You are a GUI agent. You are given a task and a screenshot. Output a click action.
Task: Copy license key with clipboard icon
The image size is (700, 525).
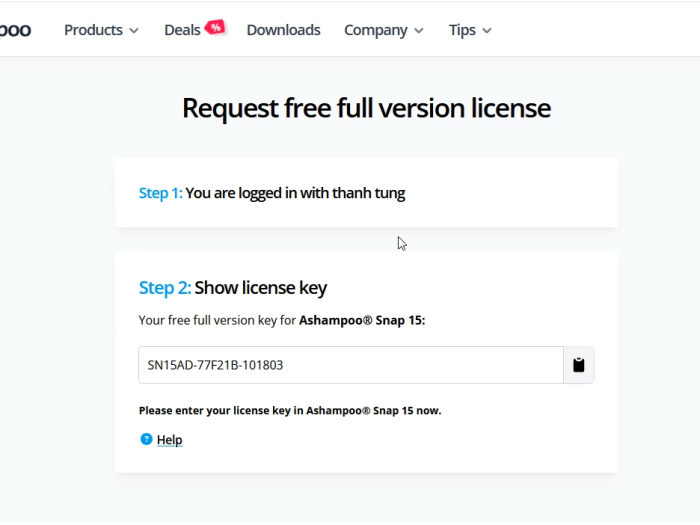579,365
